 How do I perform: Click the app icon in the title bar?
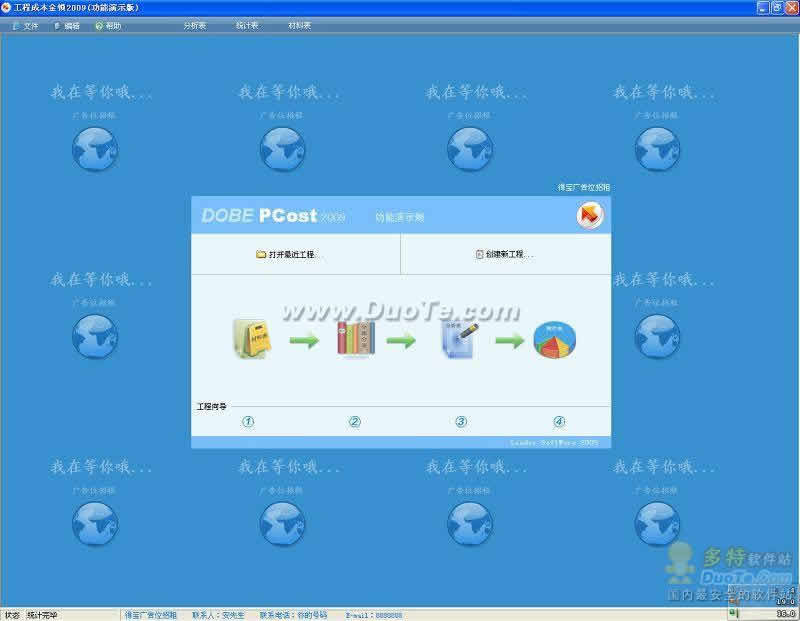point(6,8)
